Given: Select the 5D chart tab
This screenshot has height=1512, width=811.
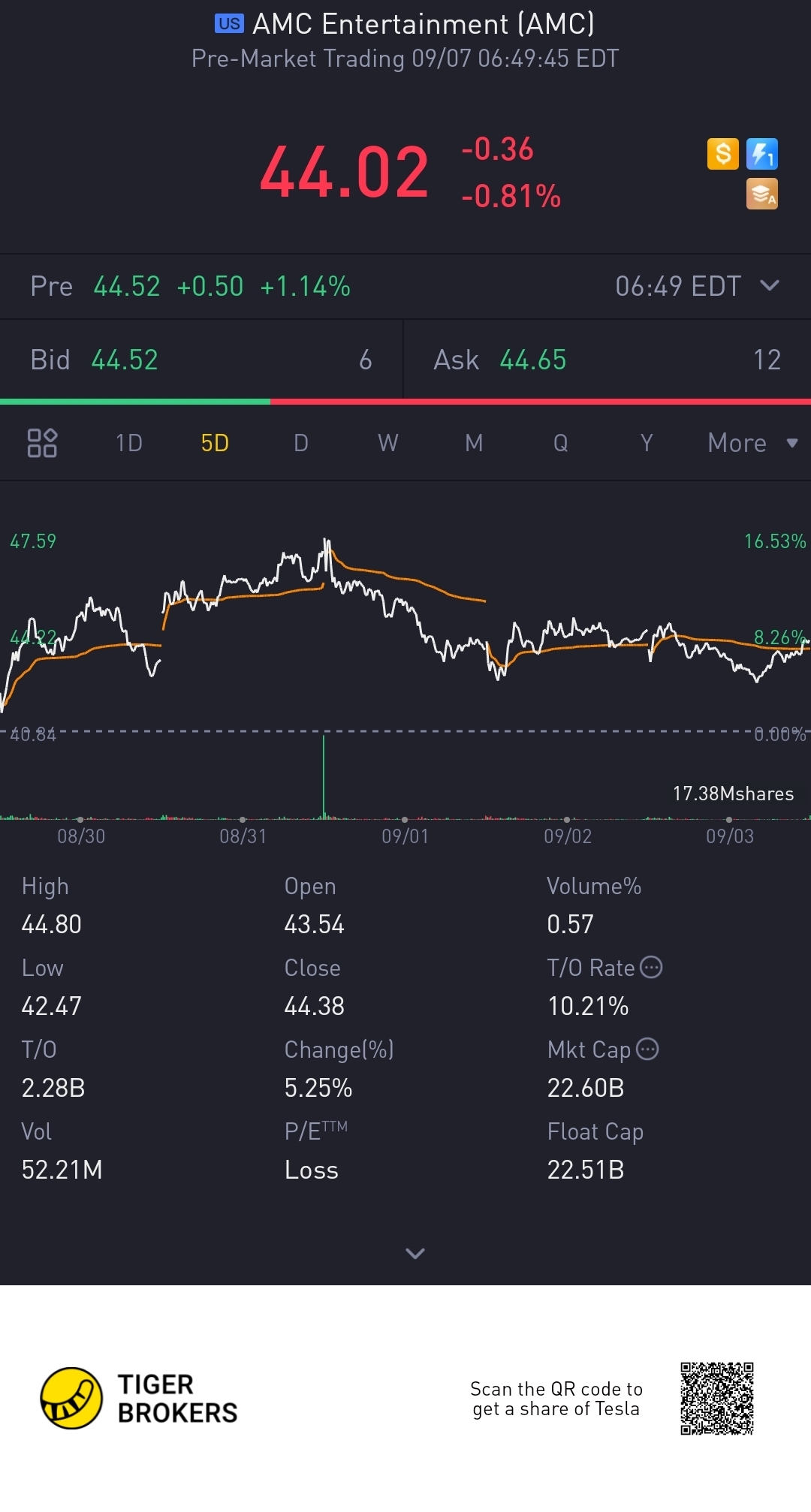Looking at the screenshot, I should [215, 443].
